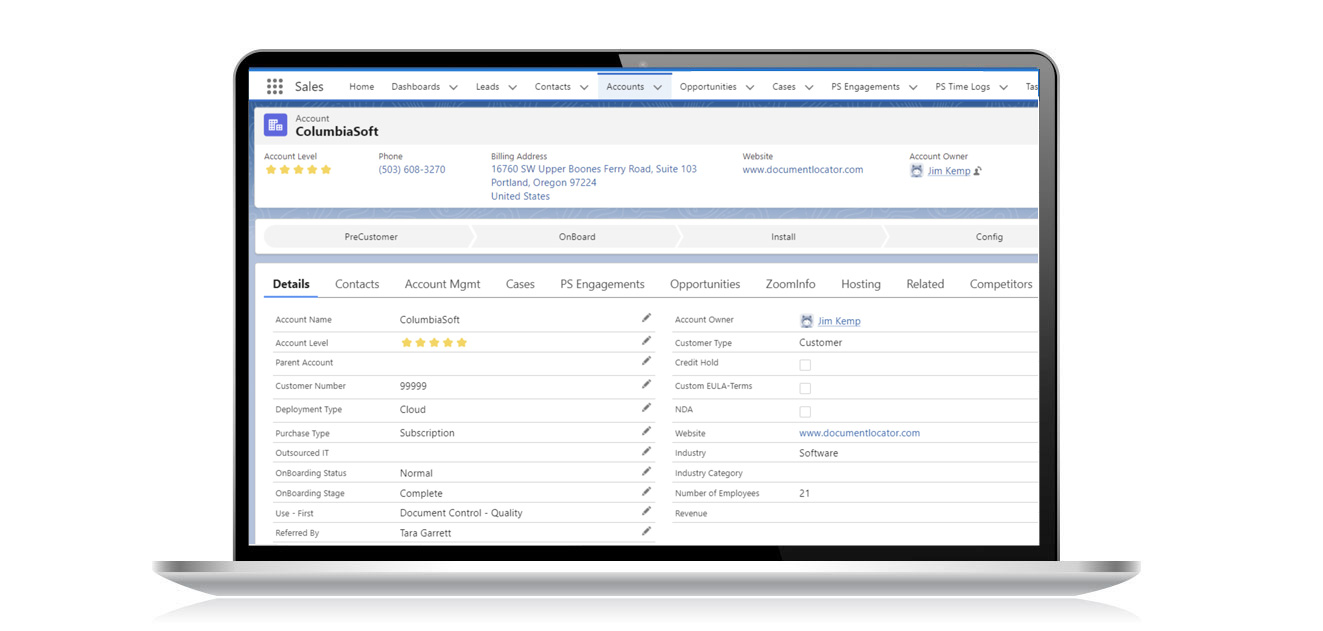Open the Related tab
This screenshot has height=631, width=1323.
tap(925, 284)
